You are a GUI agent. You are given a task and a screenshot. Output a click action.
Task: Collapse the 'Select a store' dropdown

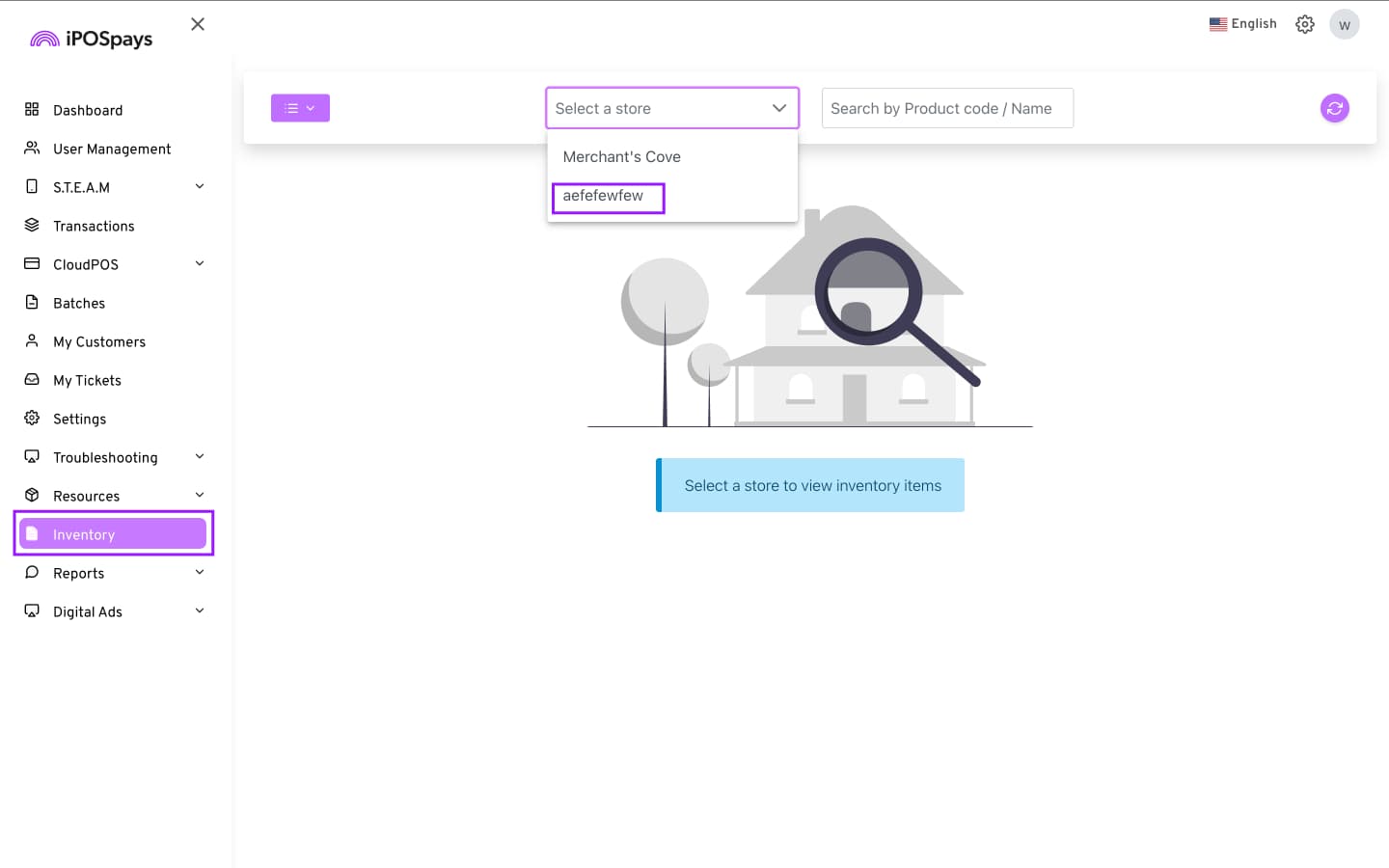pos(778,108)
